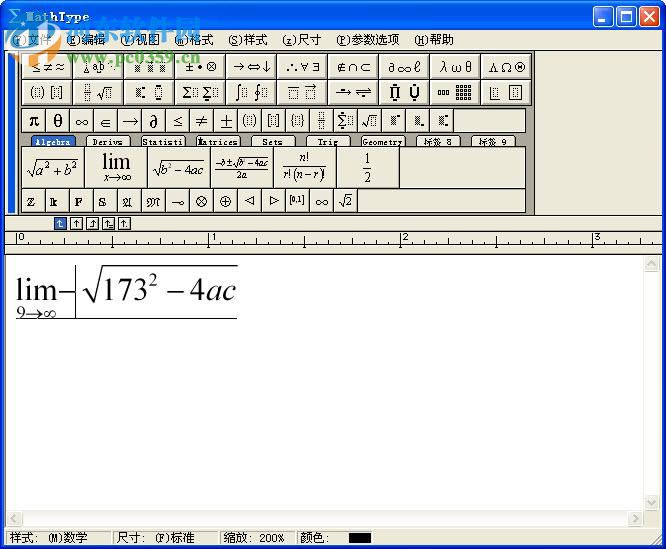Insert the one-half fraction expression
Screen dimensions: 666x549
[x=367, y=167]
